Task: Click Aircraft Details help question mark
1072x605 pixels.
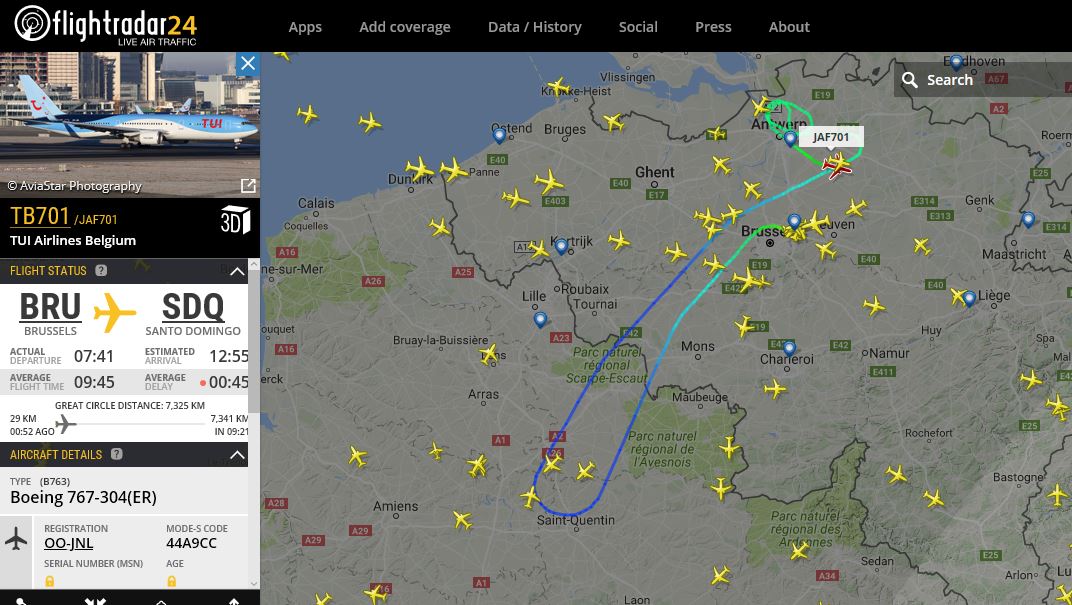Action: click(x=117, y=454)
